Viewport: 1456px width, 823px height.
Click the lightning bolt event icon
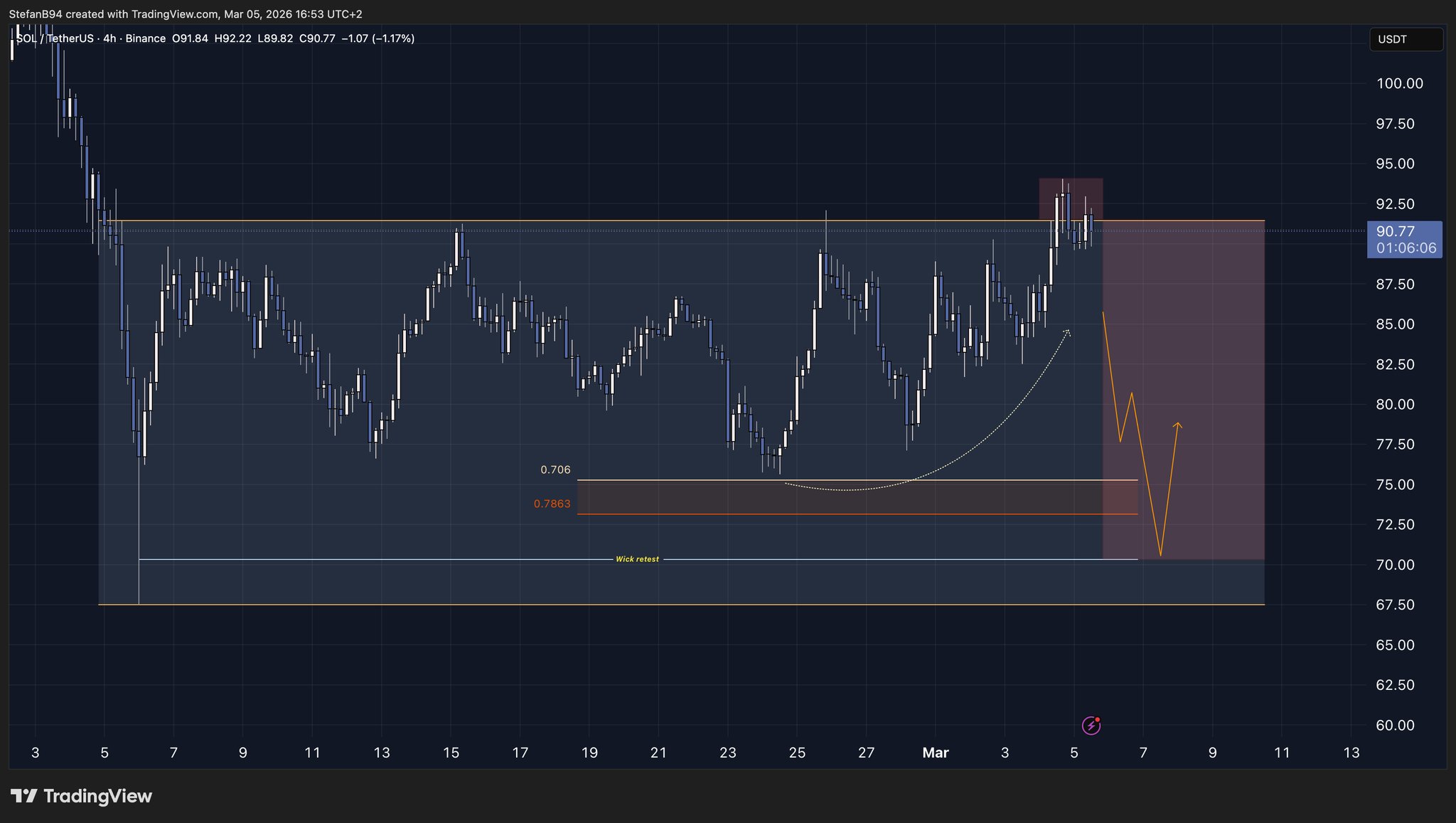[1091, 725]
